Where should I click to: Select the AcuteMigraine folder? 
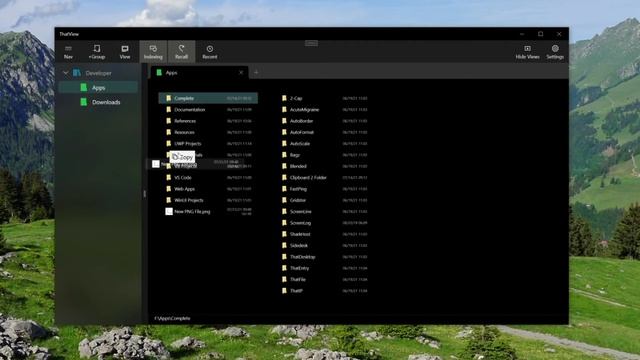point(324,110)
